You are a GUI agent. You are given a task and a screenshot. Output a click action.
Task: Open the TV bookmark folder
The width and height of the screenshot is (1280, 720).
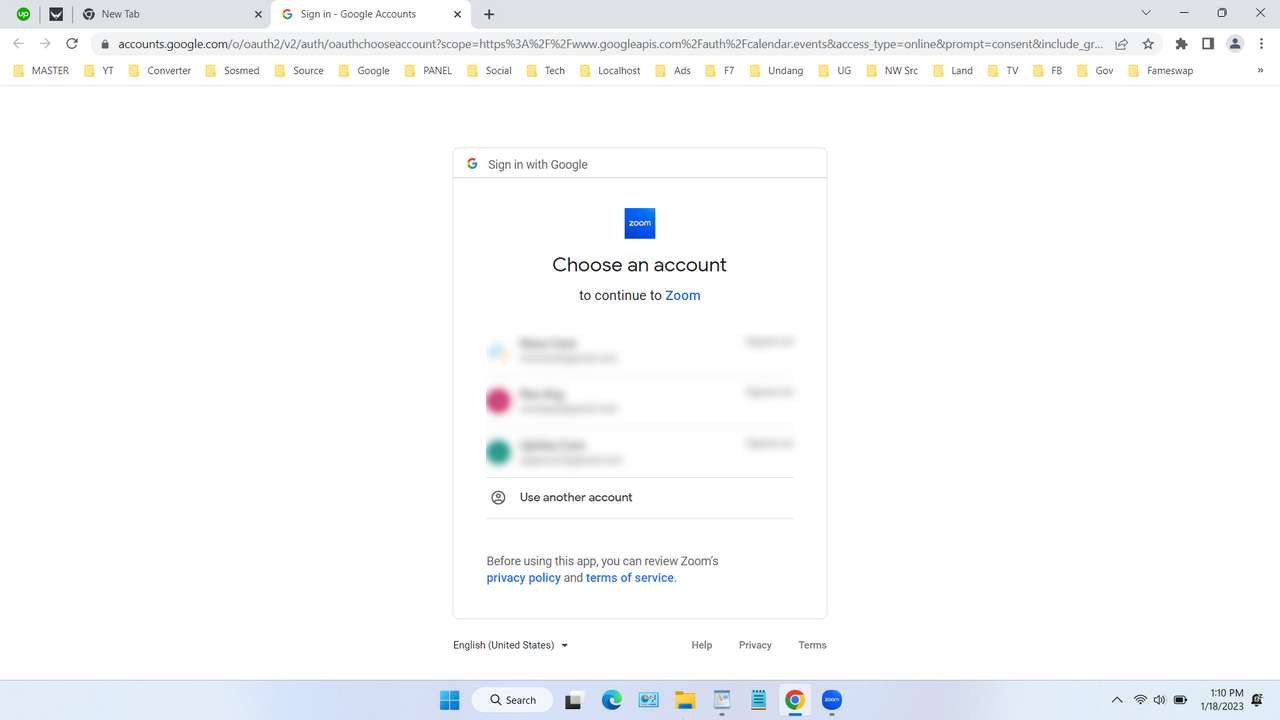point(1003,71)
